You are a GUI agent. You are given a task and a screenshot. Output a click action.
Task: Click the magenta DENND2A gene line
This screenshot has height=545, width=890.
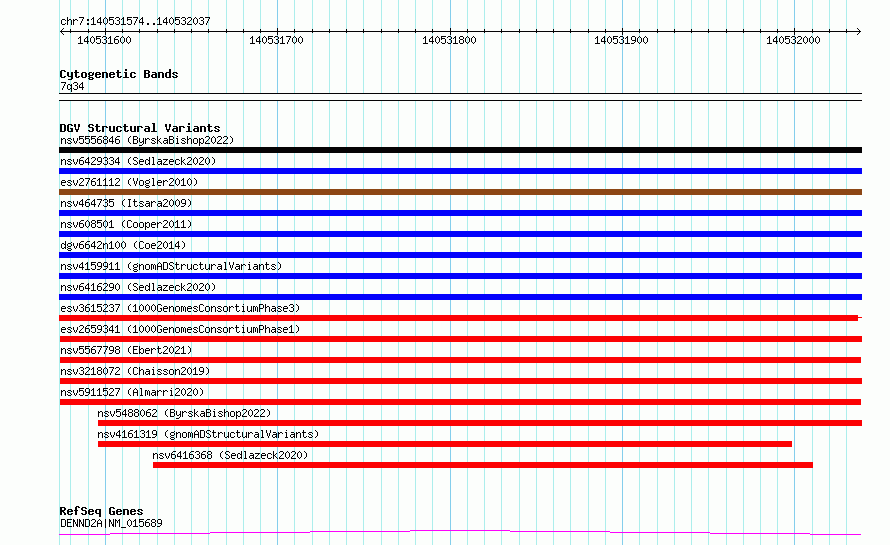pyautogui.click(x=460, y=532)
